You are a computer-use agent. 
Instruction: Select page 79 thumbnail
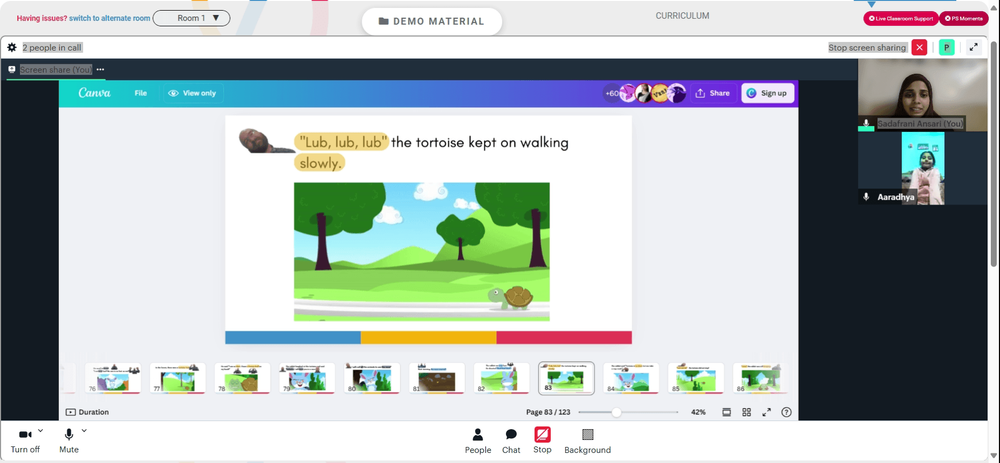(307, 378)
